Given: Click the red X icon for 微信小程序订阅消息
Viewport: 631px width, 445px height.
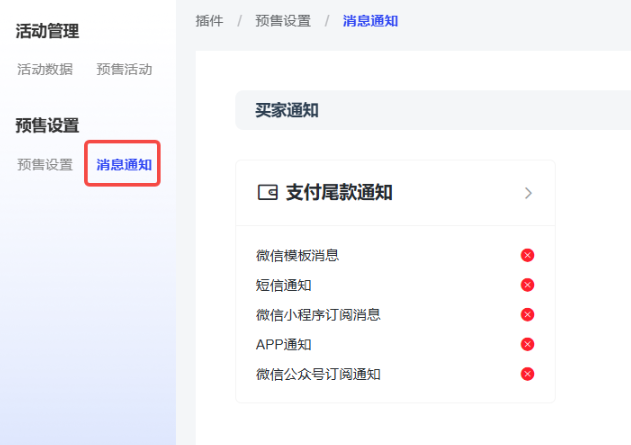Looking at the screenshot, I should tap(528, 315).
